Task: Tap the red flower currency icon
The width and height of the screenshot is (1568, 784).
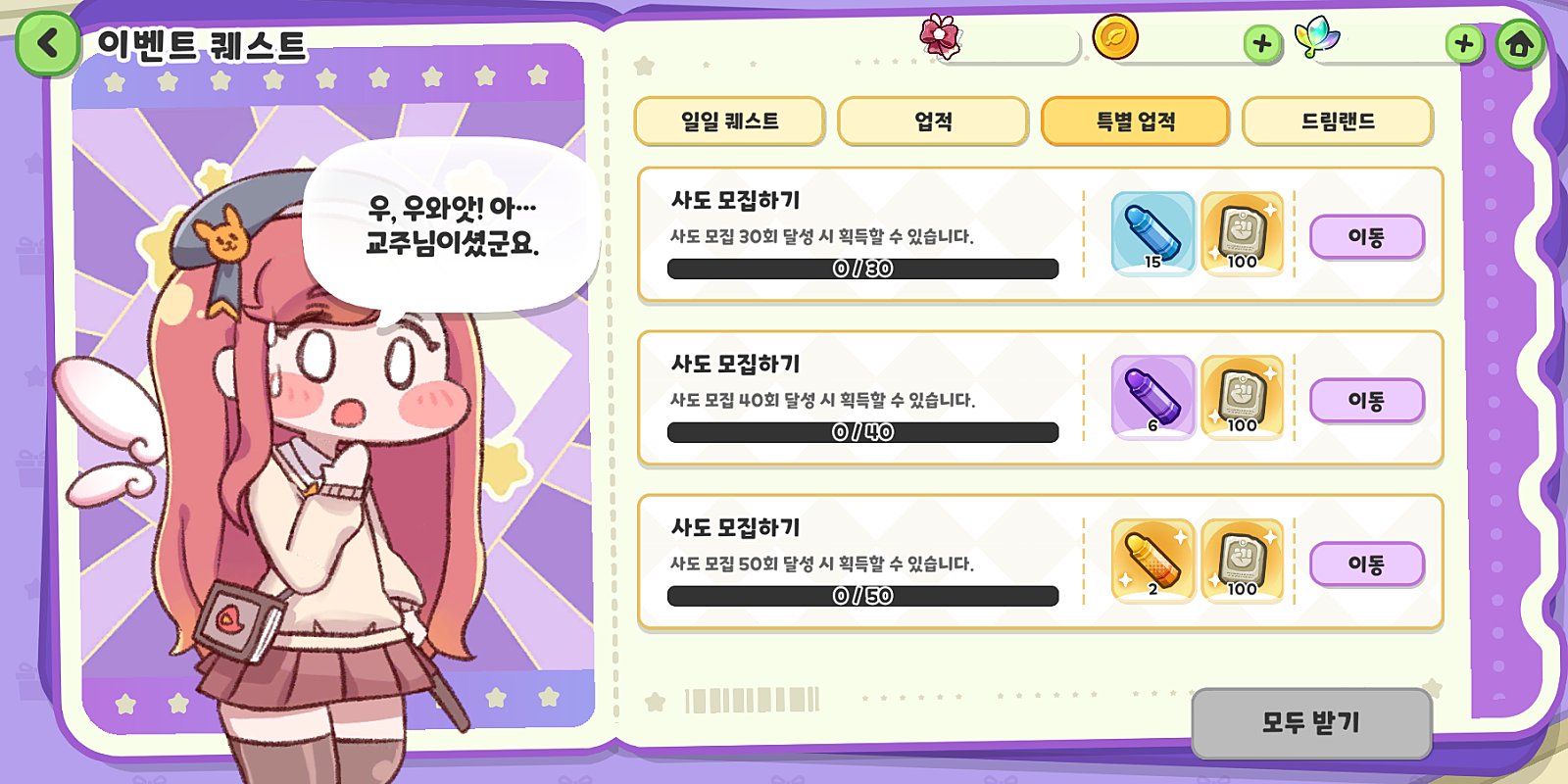Action: click(x=940, y=36)
